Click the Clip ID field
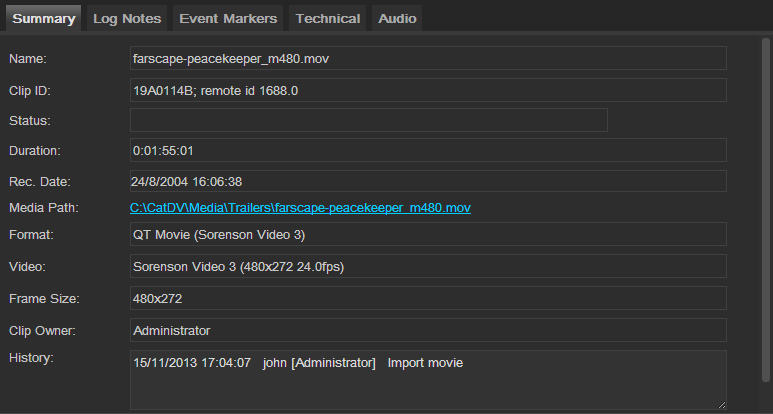The width and height of the screenshot is (773, 414). (x=428, y=90)
